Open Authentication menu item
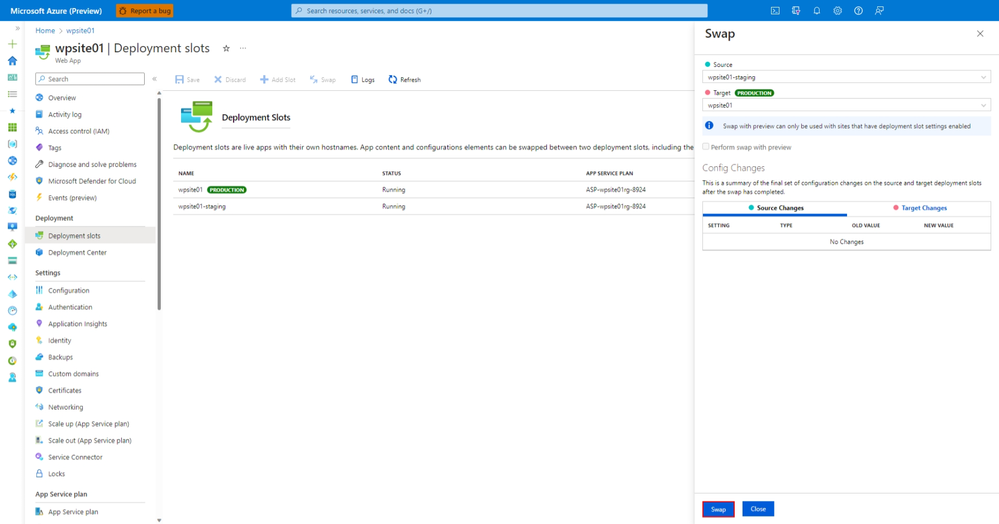The image size is (999, 524). [70, 307]
